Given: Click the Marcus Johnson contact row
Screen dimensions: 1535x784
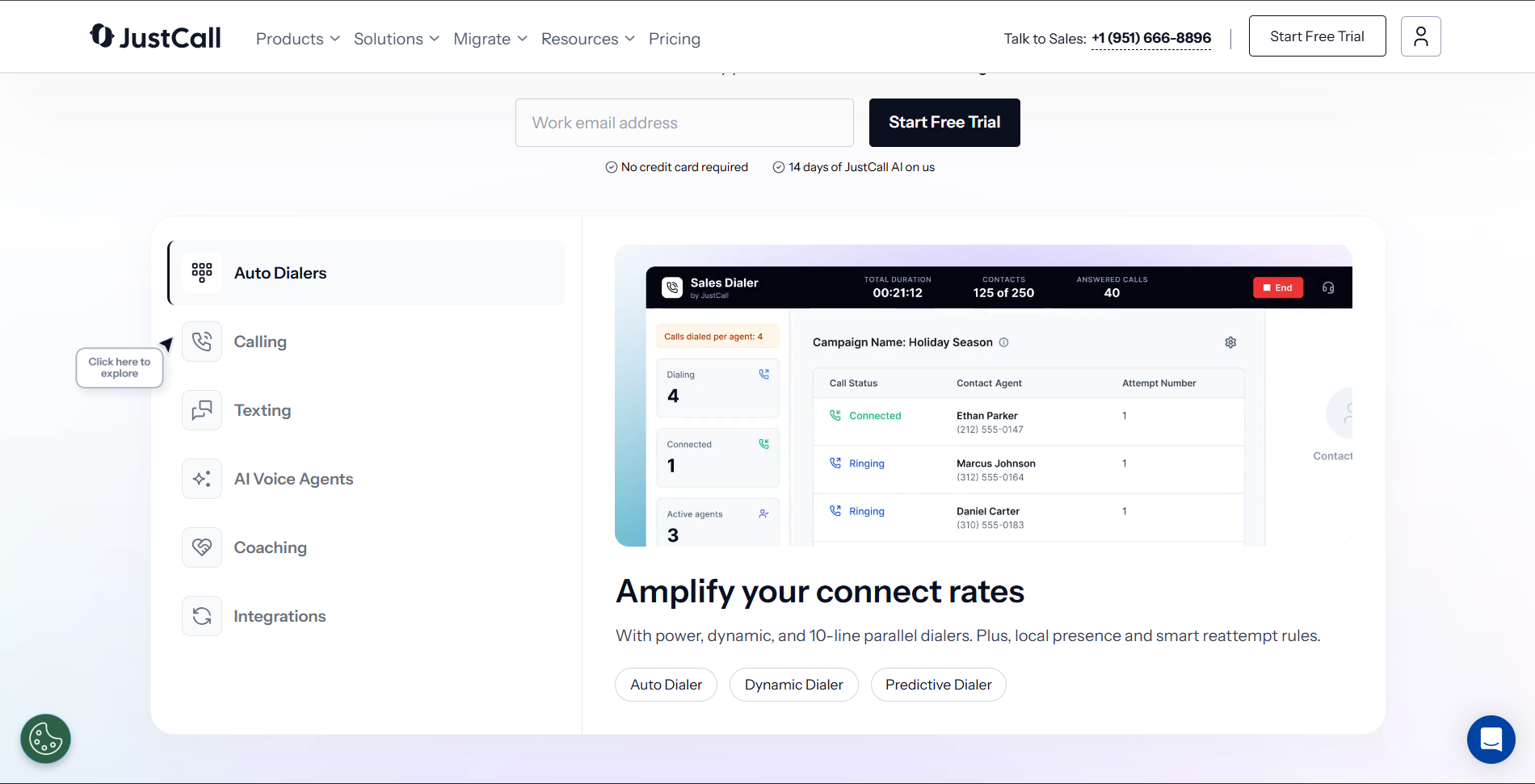Looking at the screenshot, I should [1028, 470].
